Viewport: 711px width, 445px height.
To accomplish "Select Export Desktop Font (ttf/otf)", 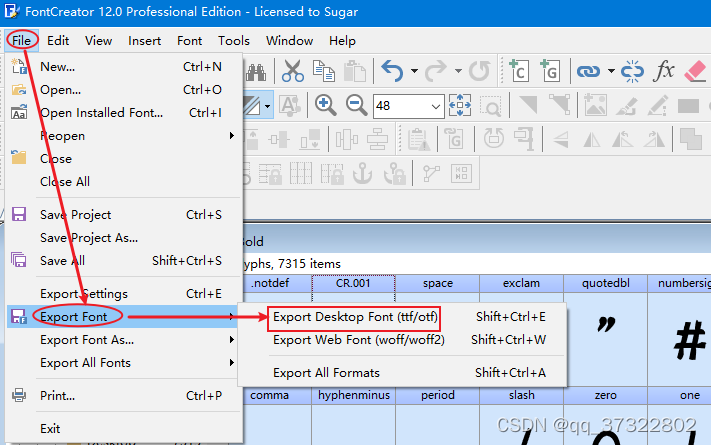I will pyautogui.click(x=402, y=317).
